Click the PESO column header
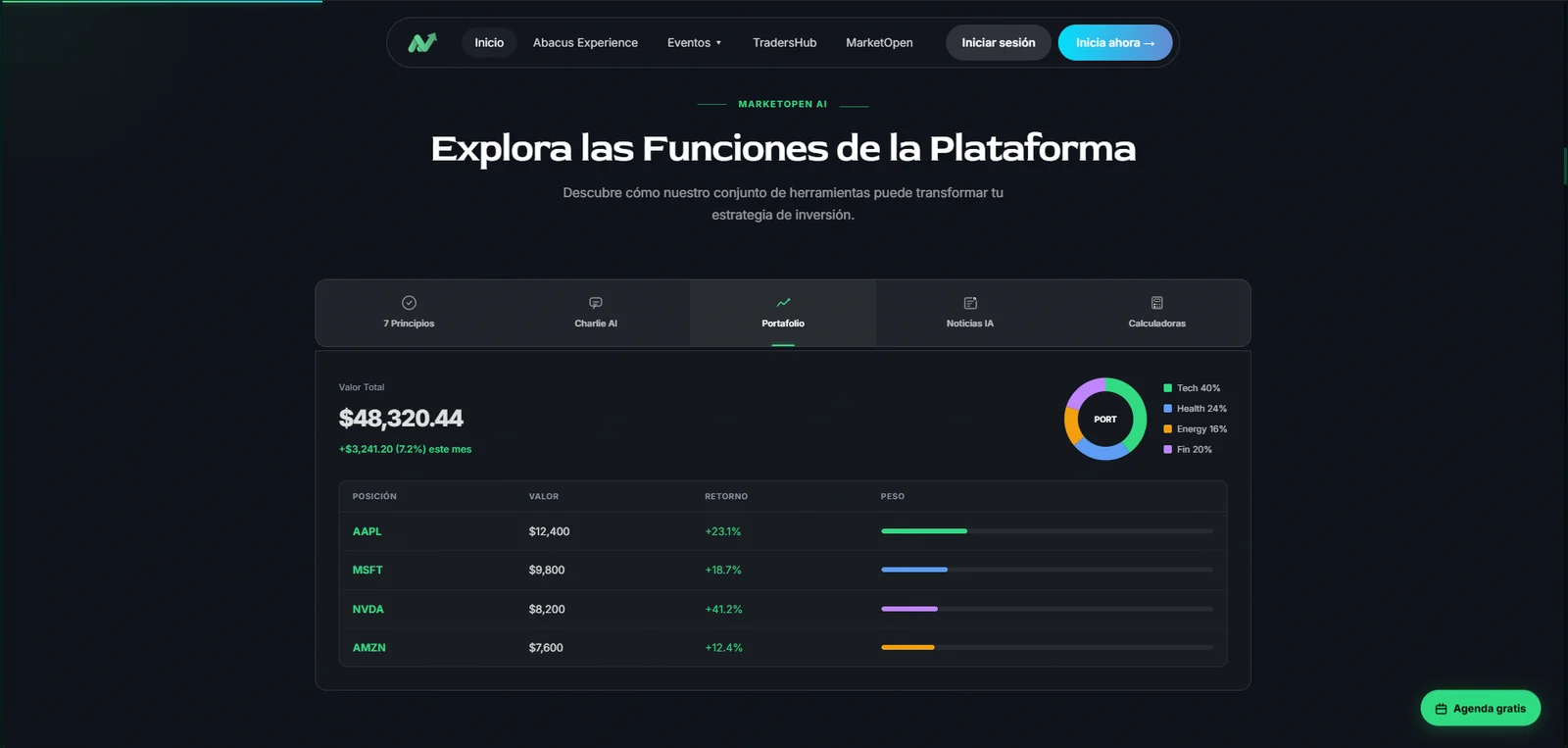1568x748 pixels. click(893, 496)
